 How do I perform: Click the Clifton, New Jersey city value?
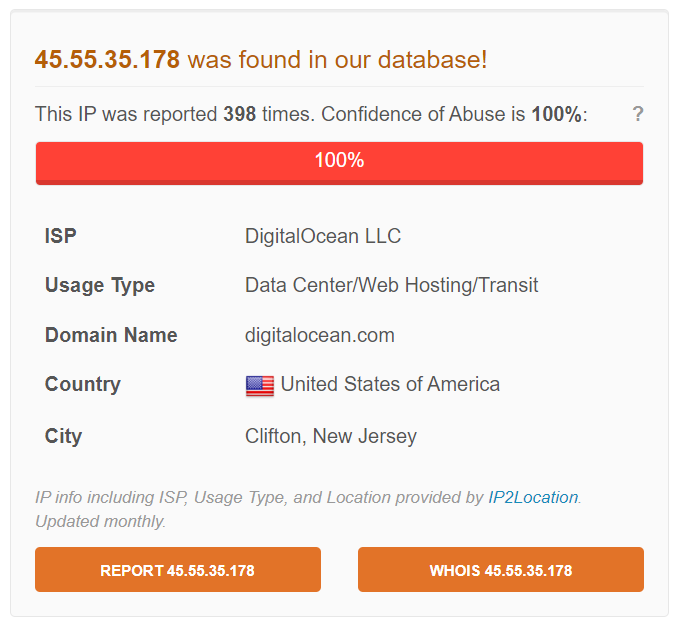[x=331, y=436]
